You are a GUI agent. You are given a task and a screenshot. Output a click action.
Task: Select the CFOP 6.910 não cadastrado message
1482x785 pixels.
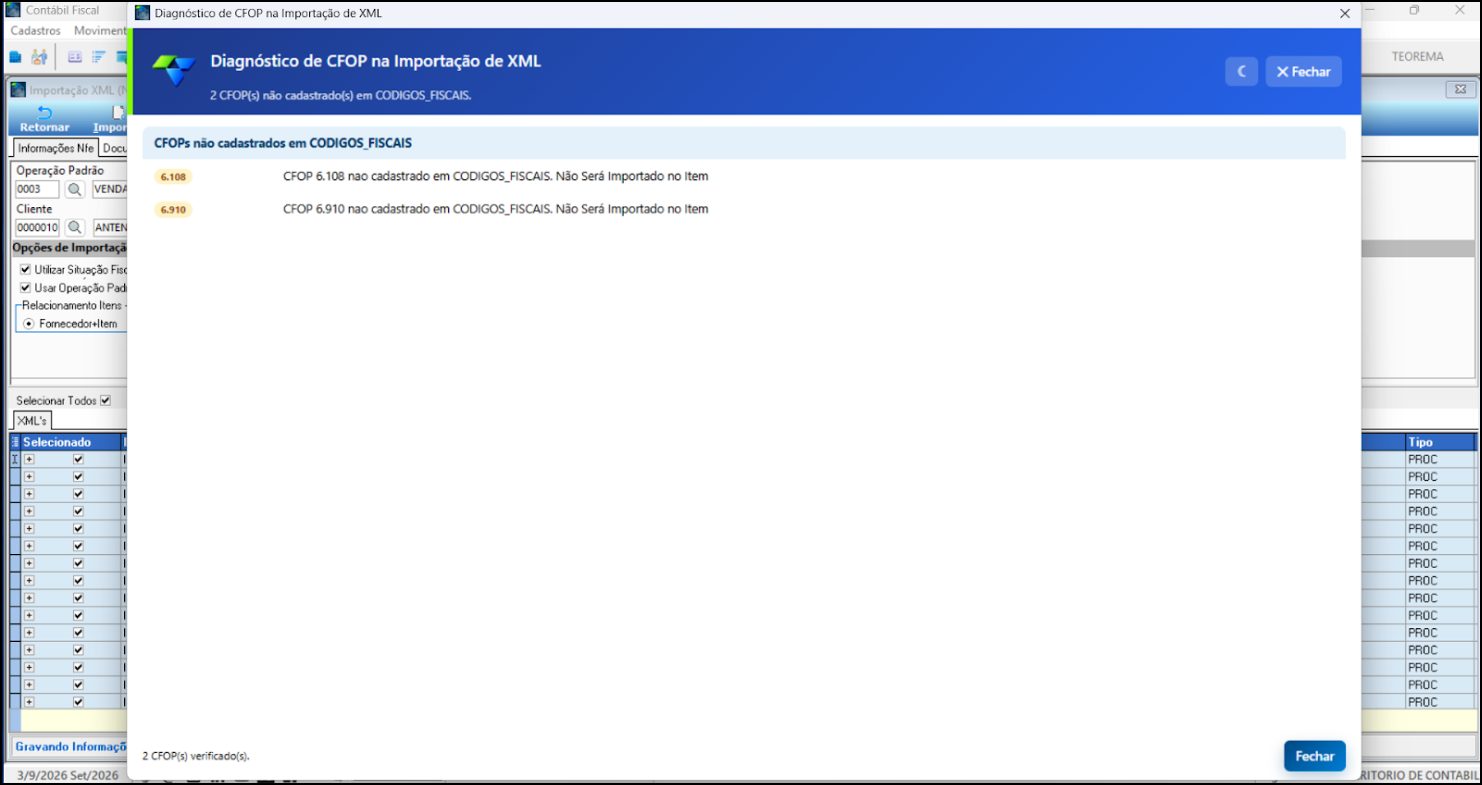pyautogui.click(x=496, y=210)
